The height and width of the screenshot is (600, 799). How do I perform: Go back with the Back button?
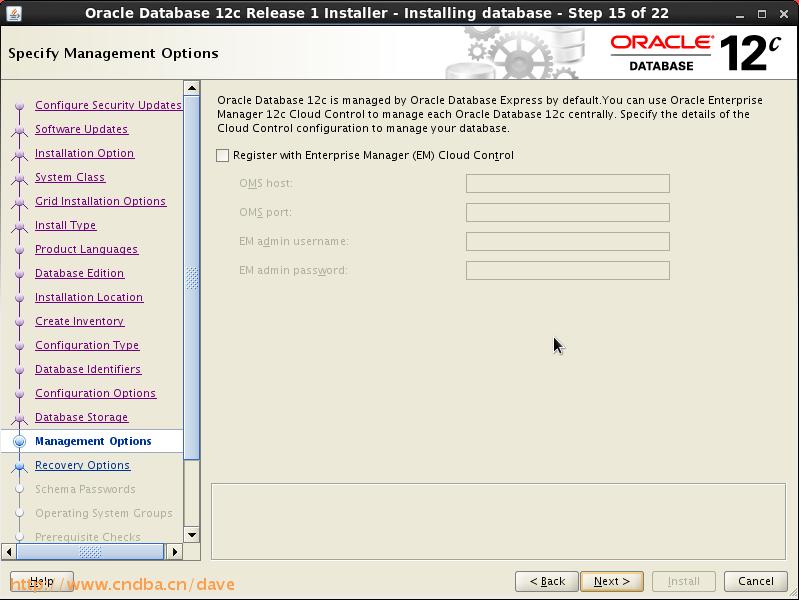(x=547, y=581)
